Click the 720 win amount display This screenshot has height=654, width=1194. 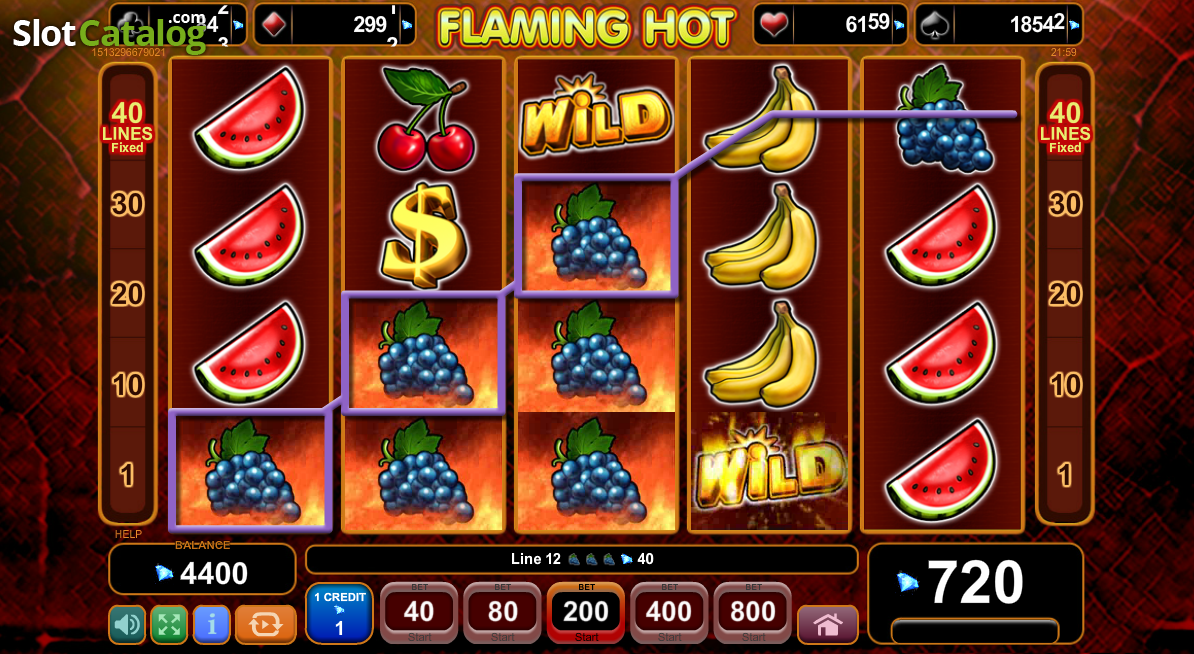975,583
